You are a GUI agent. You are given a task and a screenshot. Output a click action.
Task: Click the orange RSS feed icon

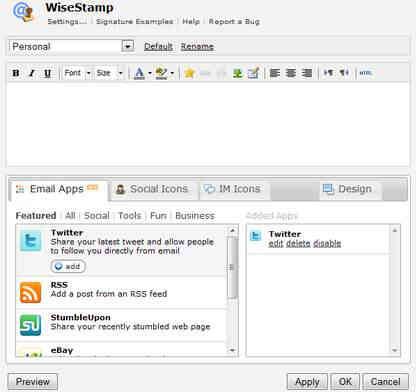(30, 292)
